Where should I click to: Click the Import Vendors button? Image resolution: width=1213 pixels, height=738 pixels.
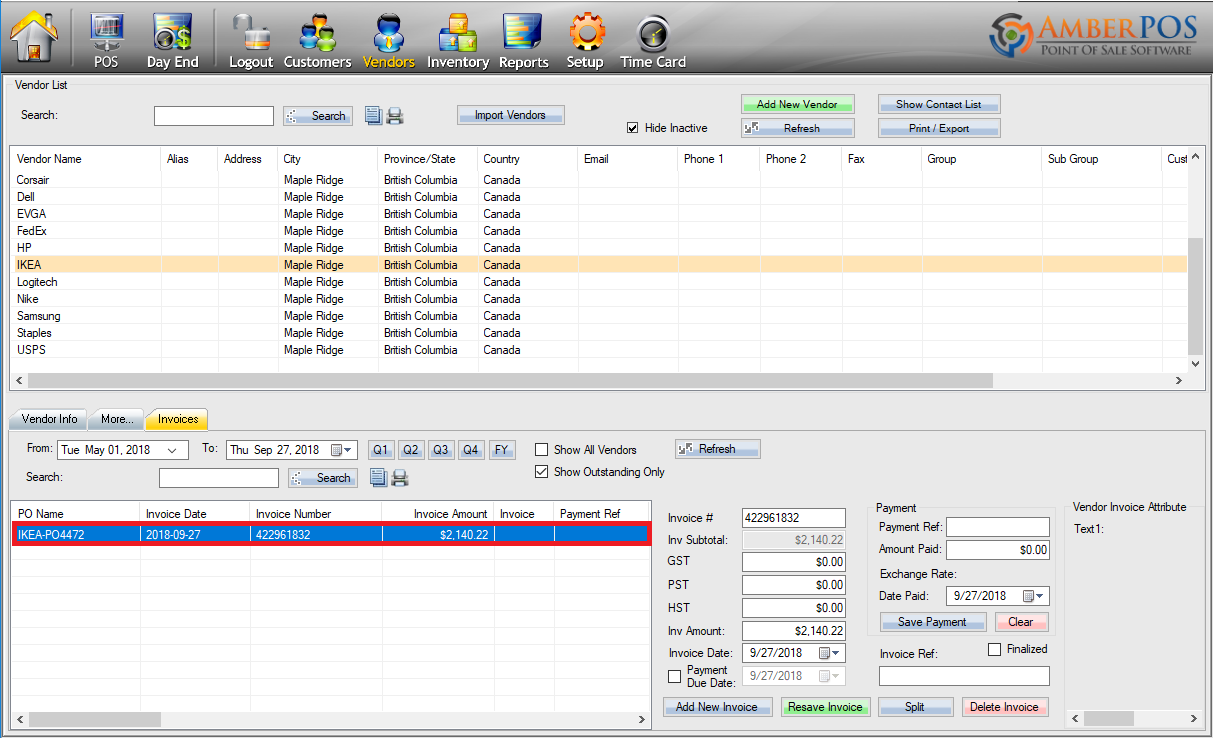511,115
